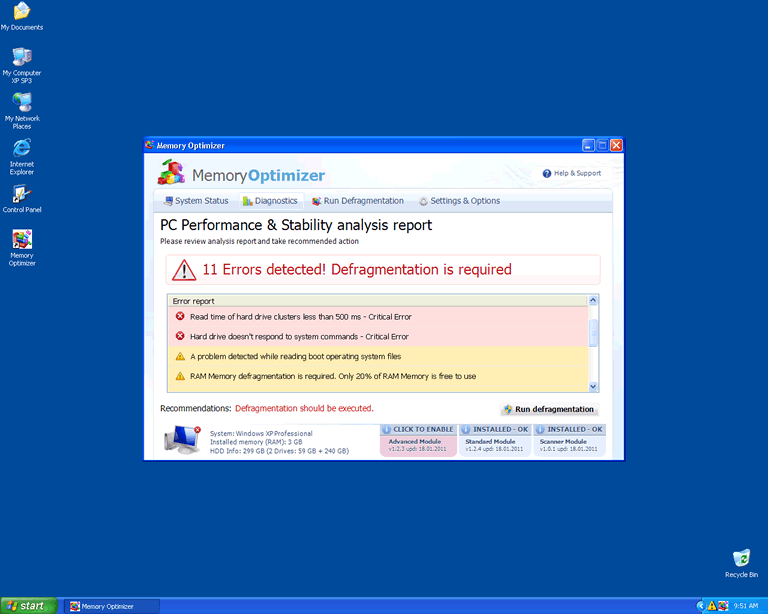Open the Settings & Options tab
The height and width of the screenshot is (614, 768).
pyautogui.click(x=459, y=201)
